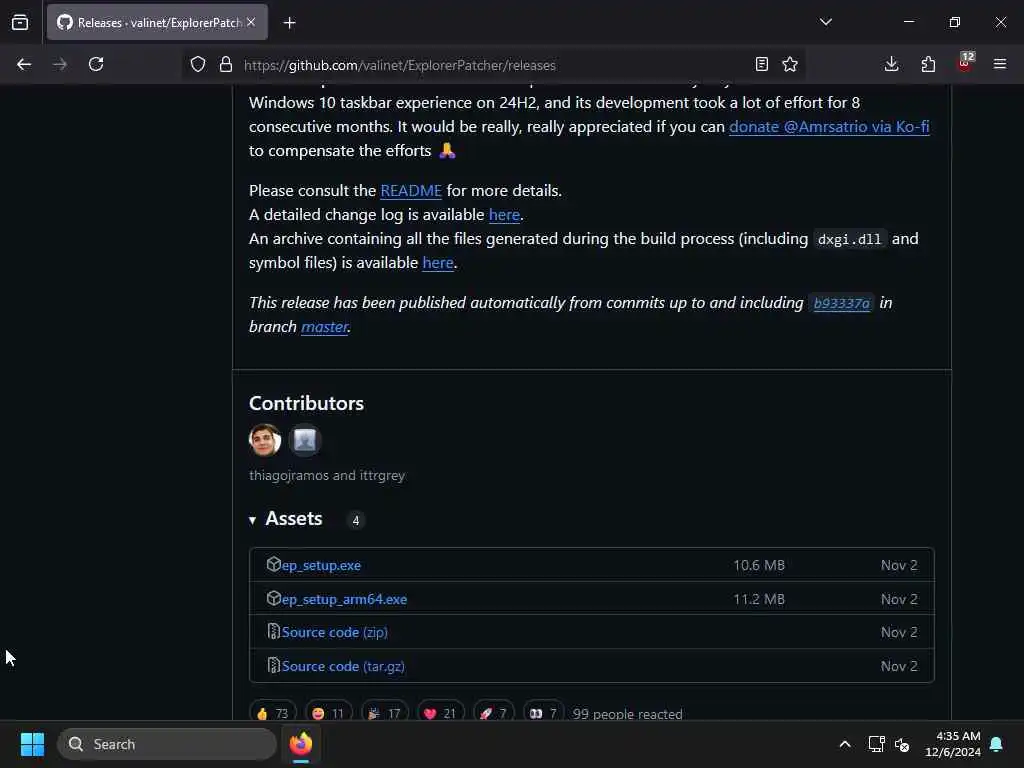Click the archive icon beside Source code (tar.gz)
Screen dimensions: 1024x768
pyautogui.click(x=274, y=665)
